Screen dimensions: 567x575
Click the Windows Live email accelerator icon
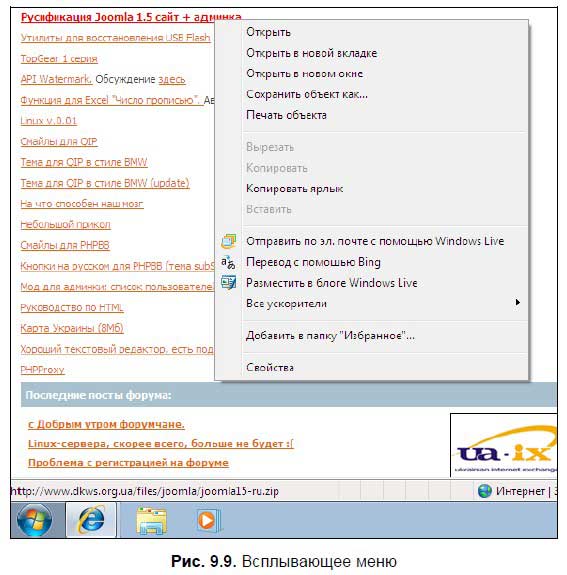[228, 241]
